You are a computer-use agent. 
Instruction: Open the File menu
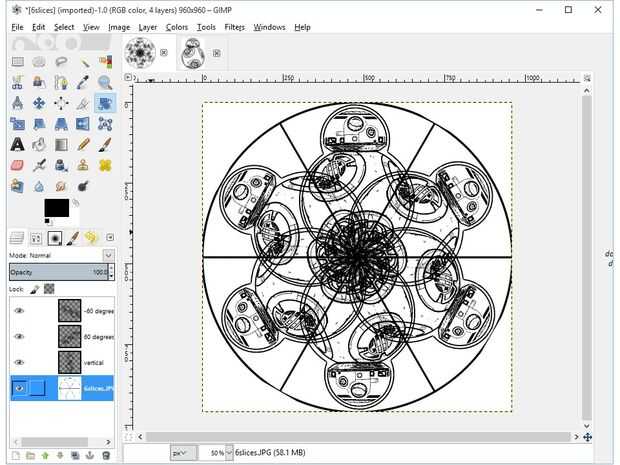tap(17, 27)
